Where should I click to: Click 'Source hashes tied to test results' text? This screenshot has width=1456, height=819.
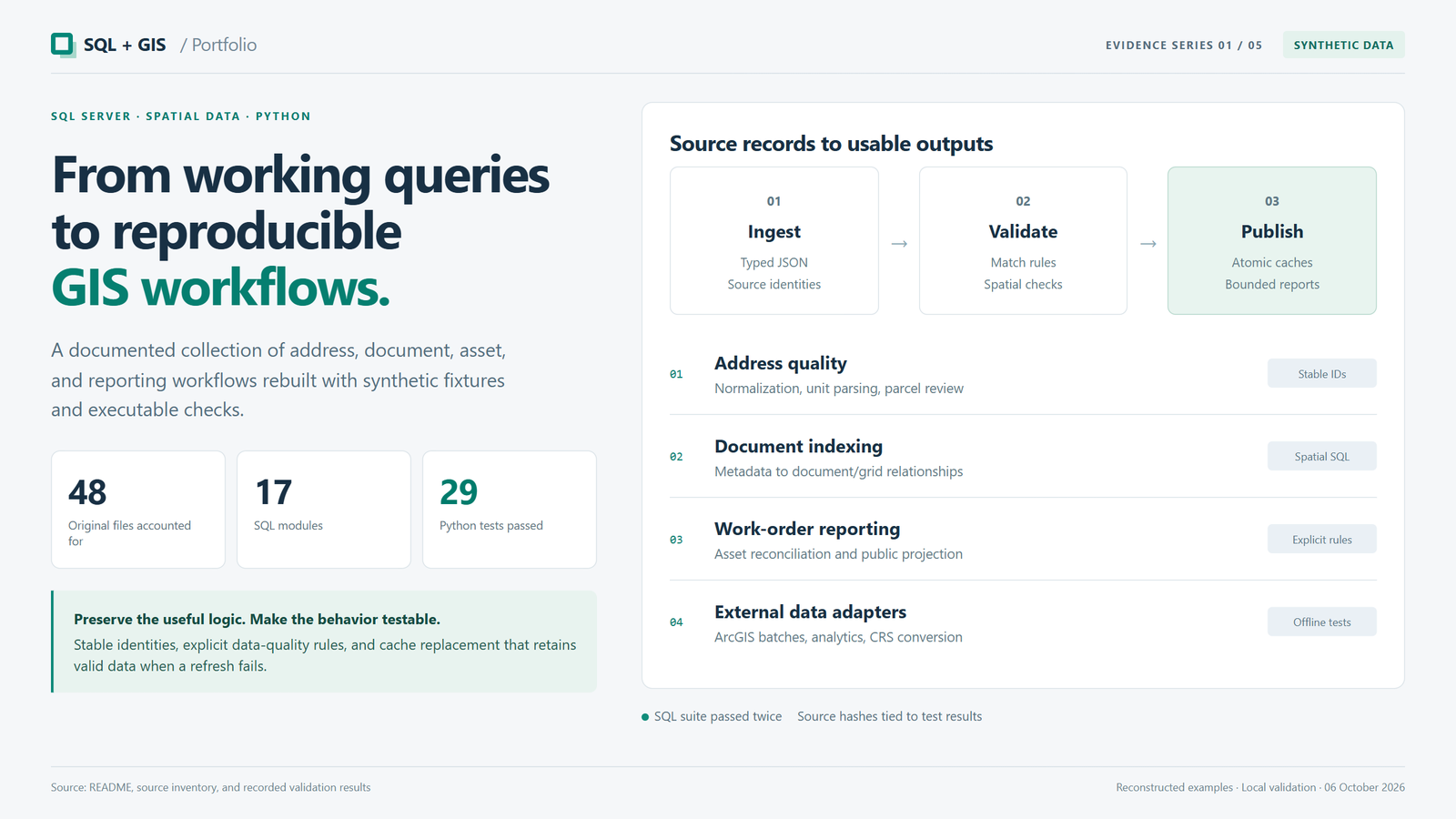pyautogui.click(x=890, y=716)
